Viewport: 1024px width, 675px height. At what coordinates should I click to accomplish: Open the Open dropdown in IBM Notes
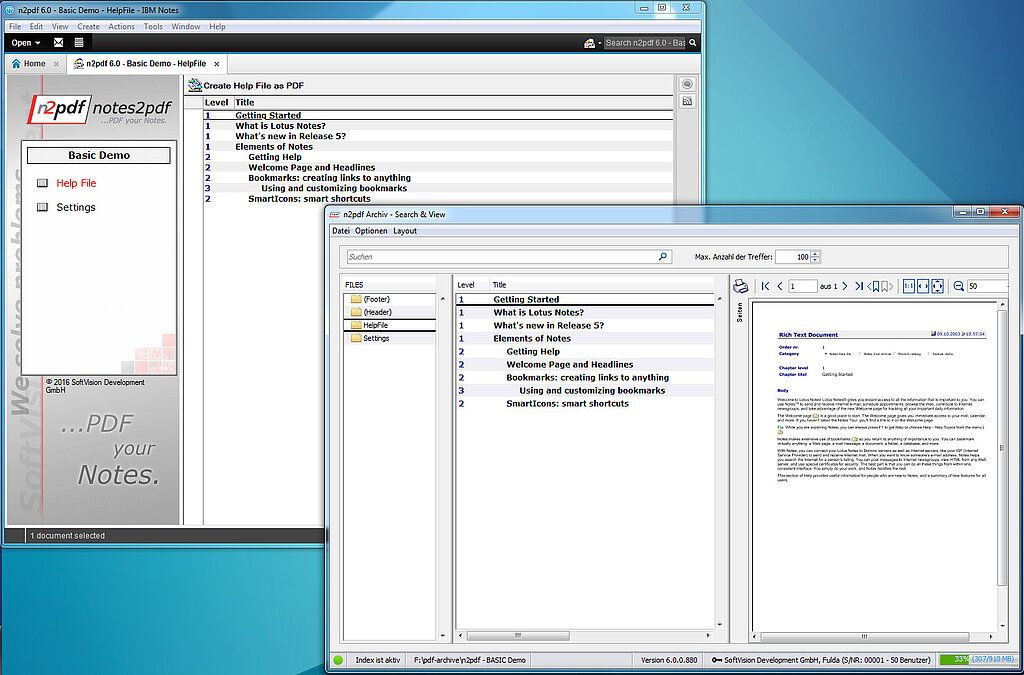26,42
